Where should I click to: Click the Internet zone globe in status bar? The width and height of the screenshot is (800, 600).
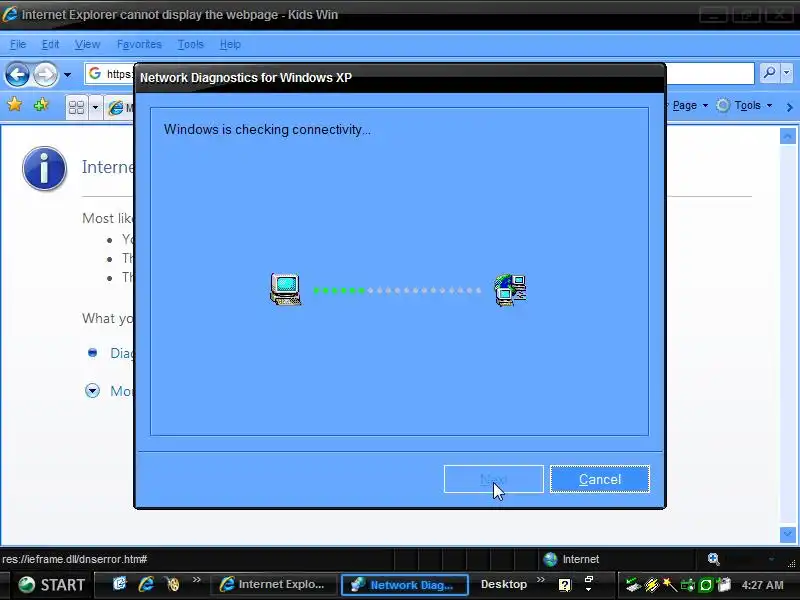point(551,559)
